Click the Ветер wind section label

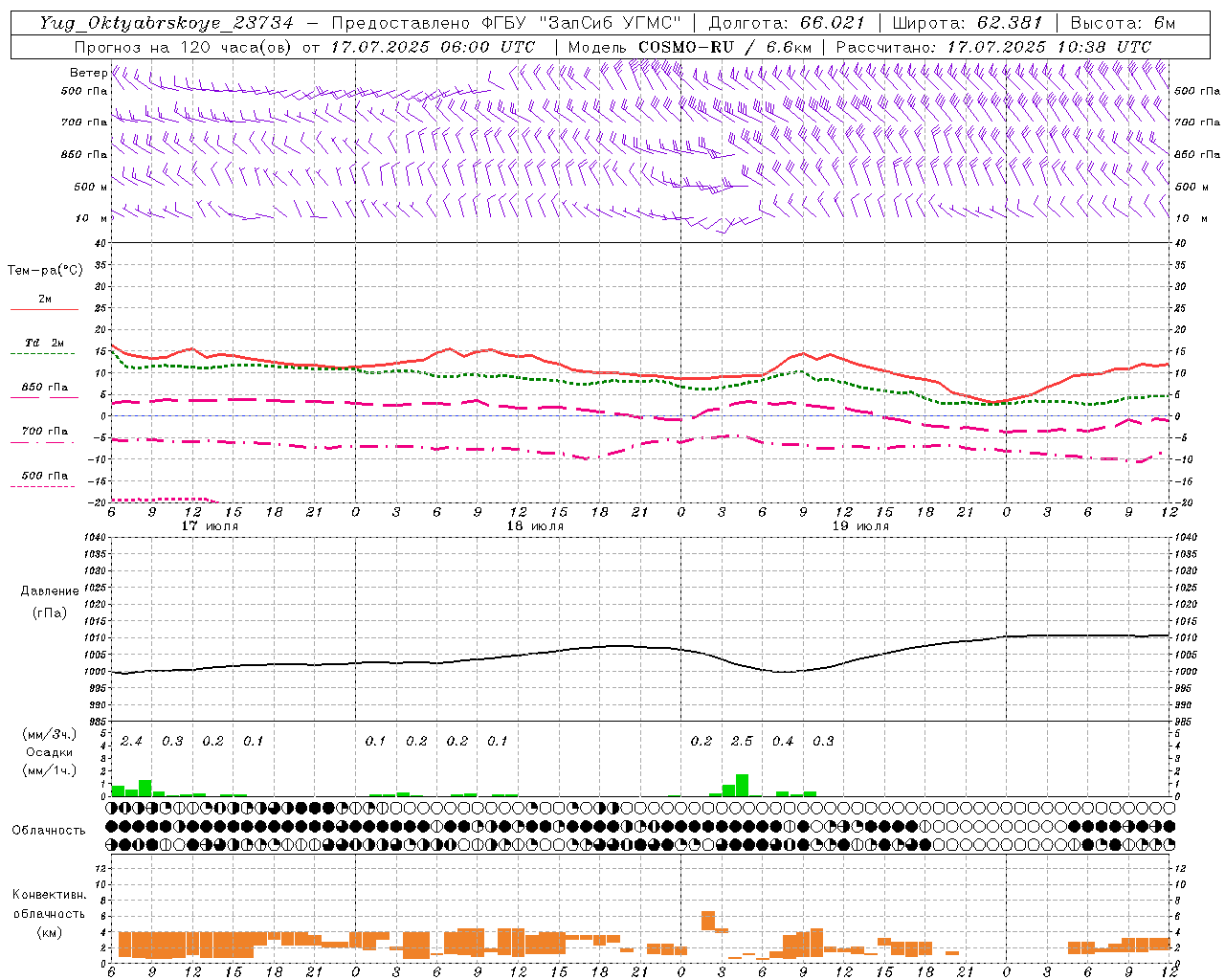88,73
